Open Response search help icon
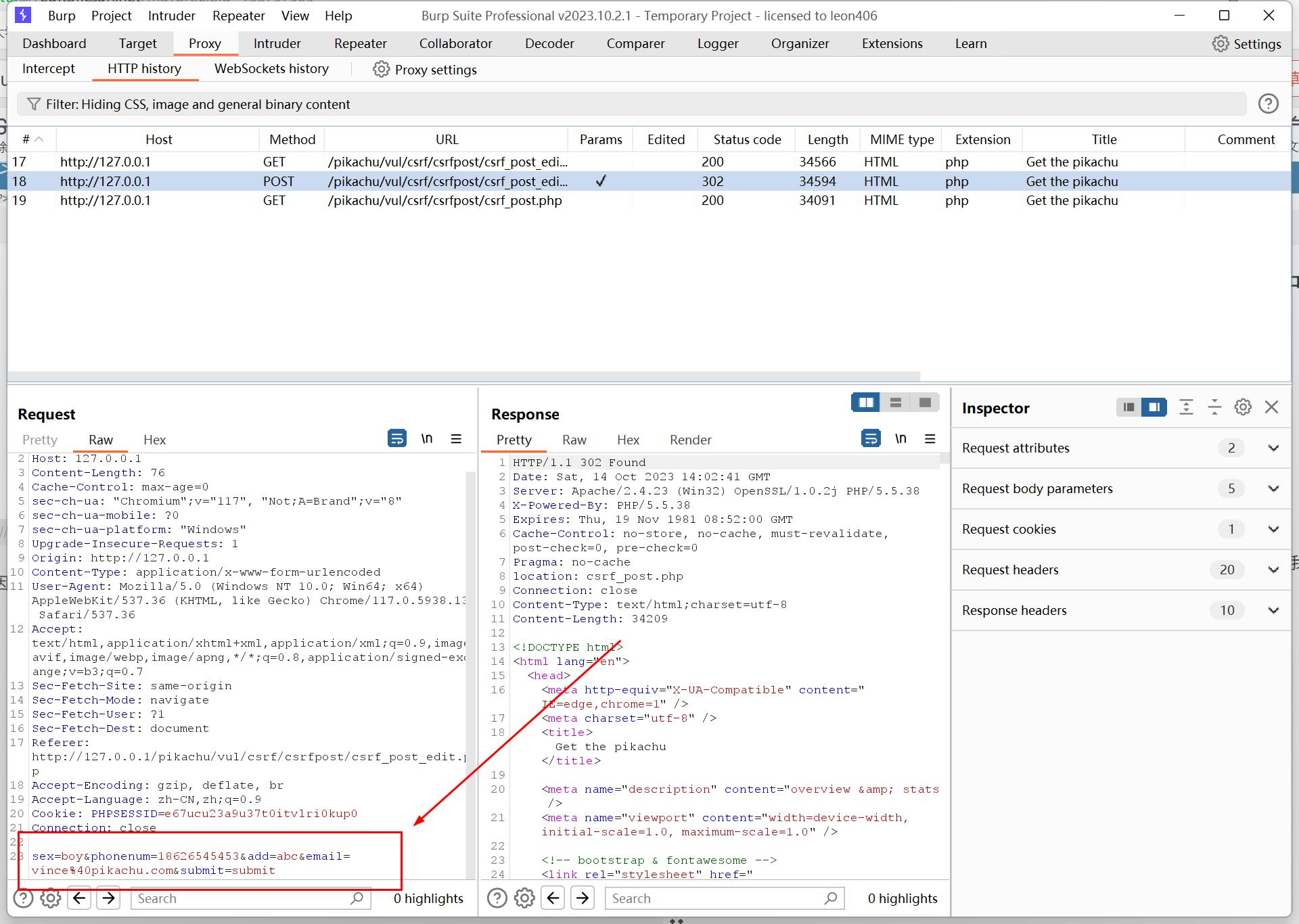Screen dimensions: 1299x924 (x=497, y=898)
